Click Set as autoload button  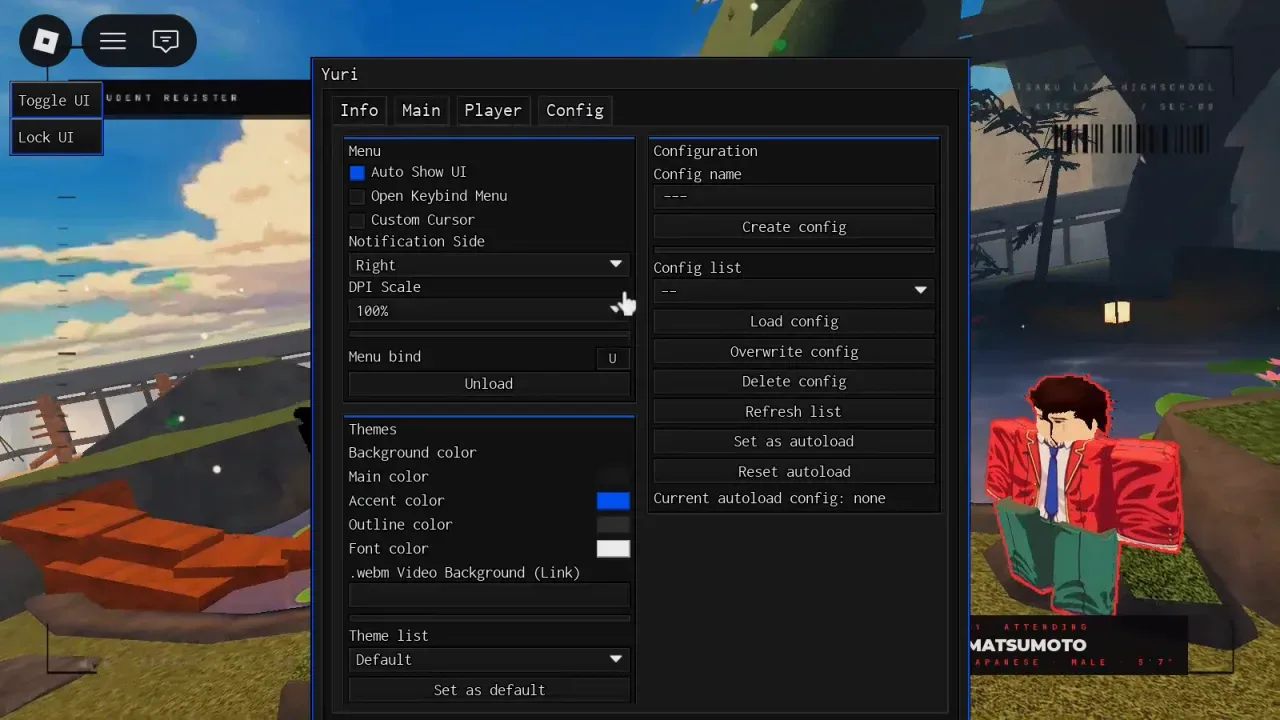pyautogui.click(x=794, y=441)
